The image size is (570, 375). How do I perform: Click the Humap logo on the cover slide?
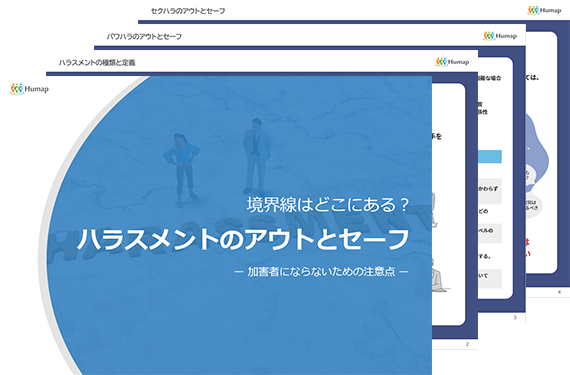(29, 89)
